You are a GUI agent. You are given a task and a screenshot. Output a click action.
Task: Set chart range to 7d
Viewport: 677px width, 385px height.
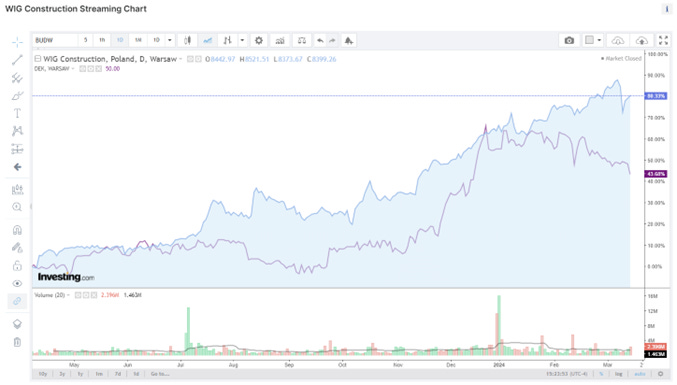[x=117, y=374]
